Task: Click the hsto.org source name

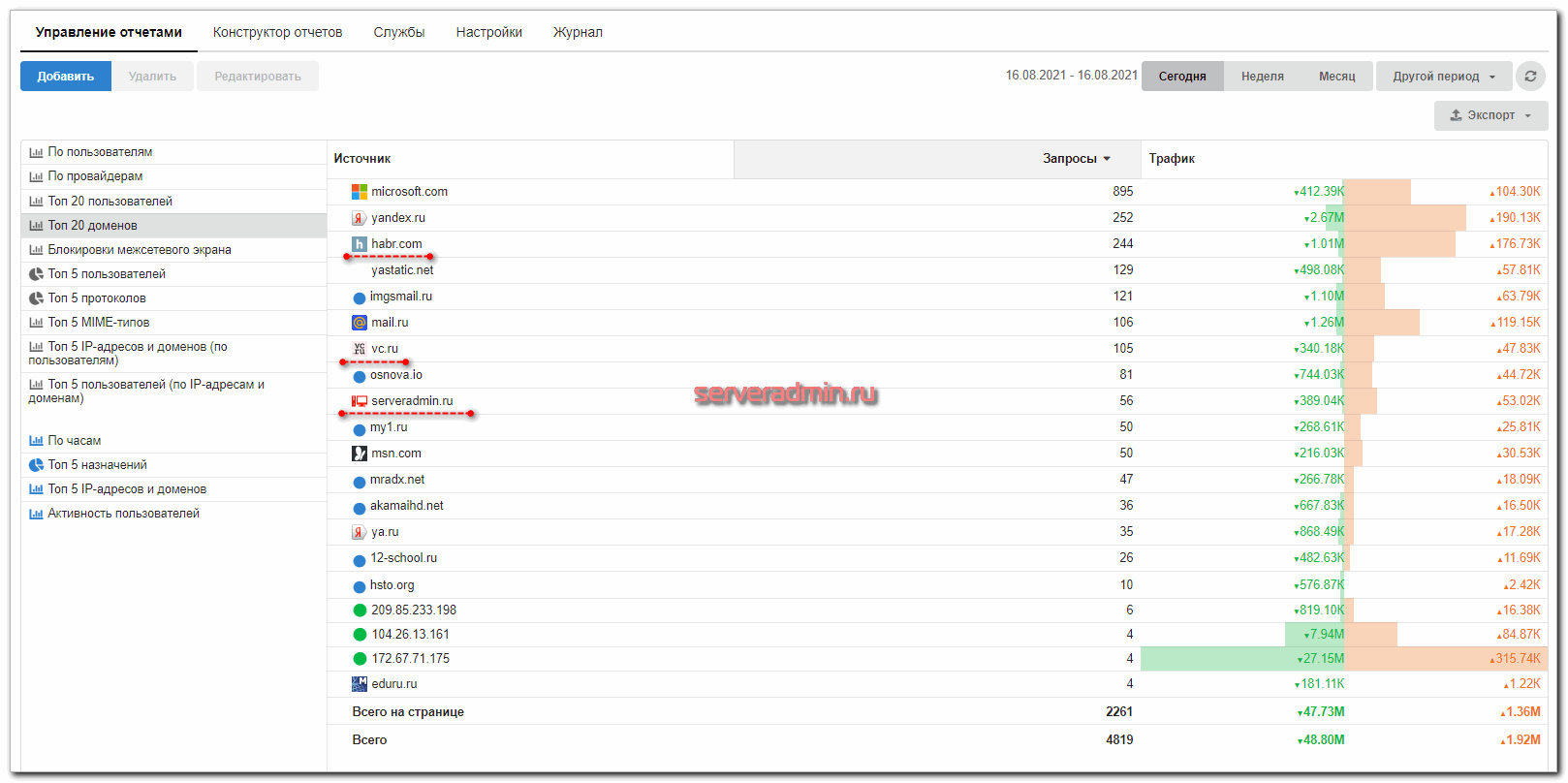Action: 392,585
